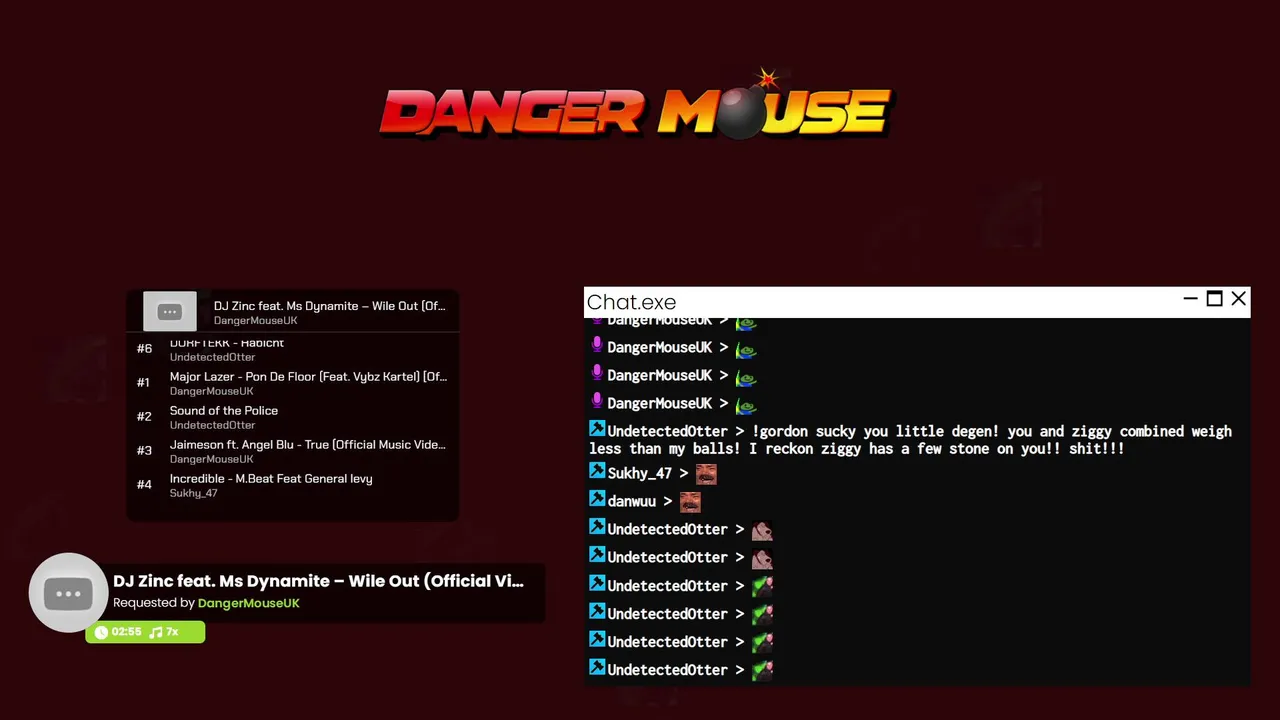Click the Danger Mouse bomb logo
1280x720 pixels.
[635, 104]
